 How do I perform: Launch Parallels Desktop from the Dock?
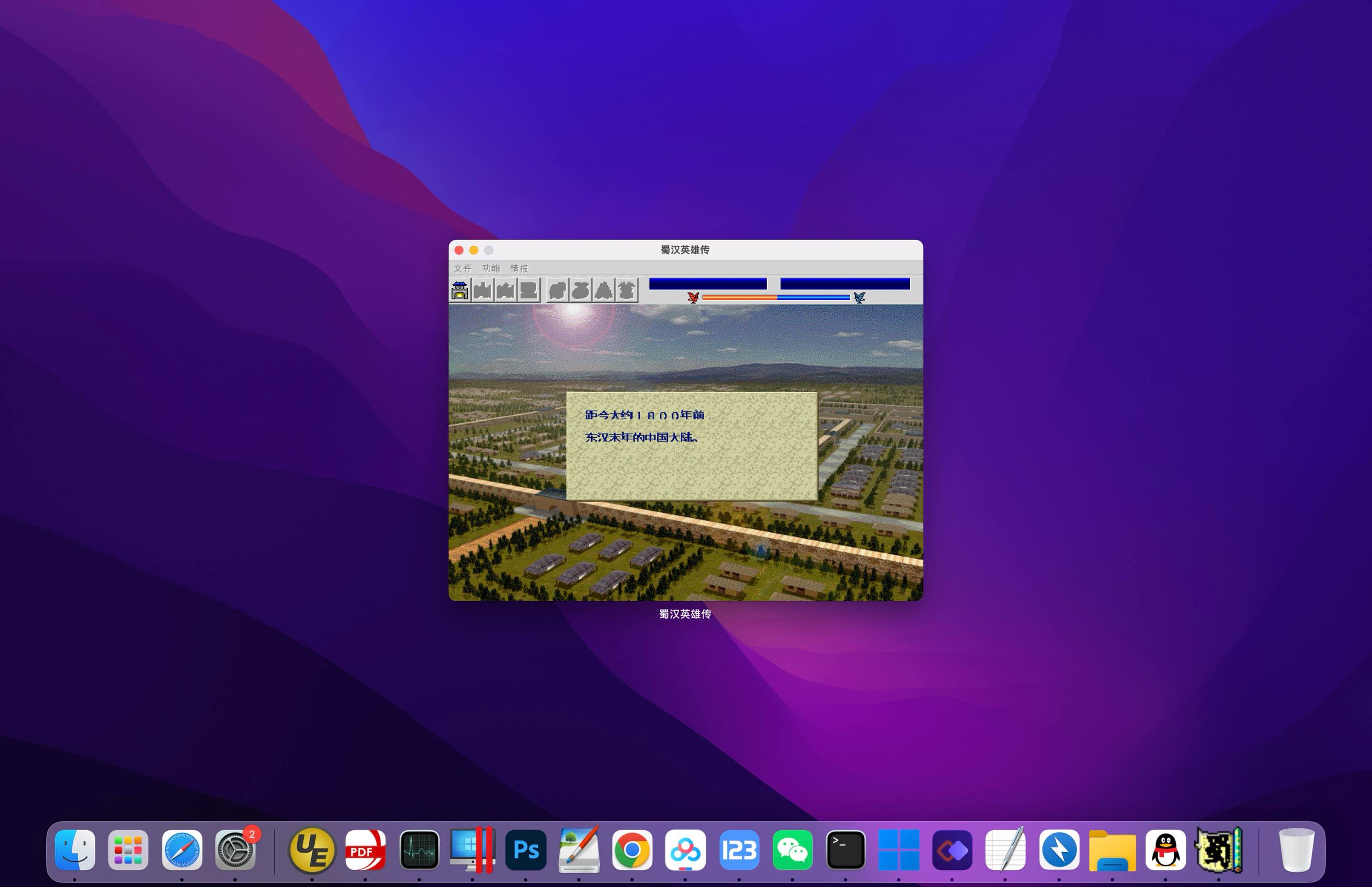point(472,849)
